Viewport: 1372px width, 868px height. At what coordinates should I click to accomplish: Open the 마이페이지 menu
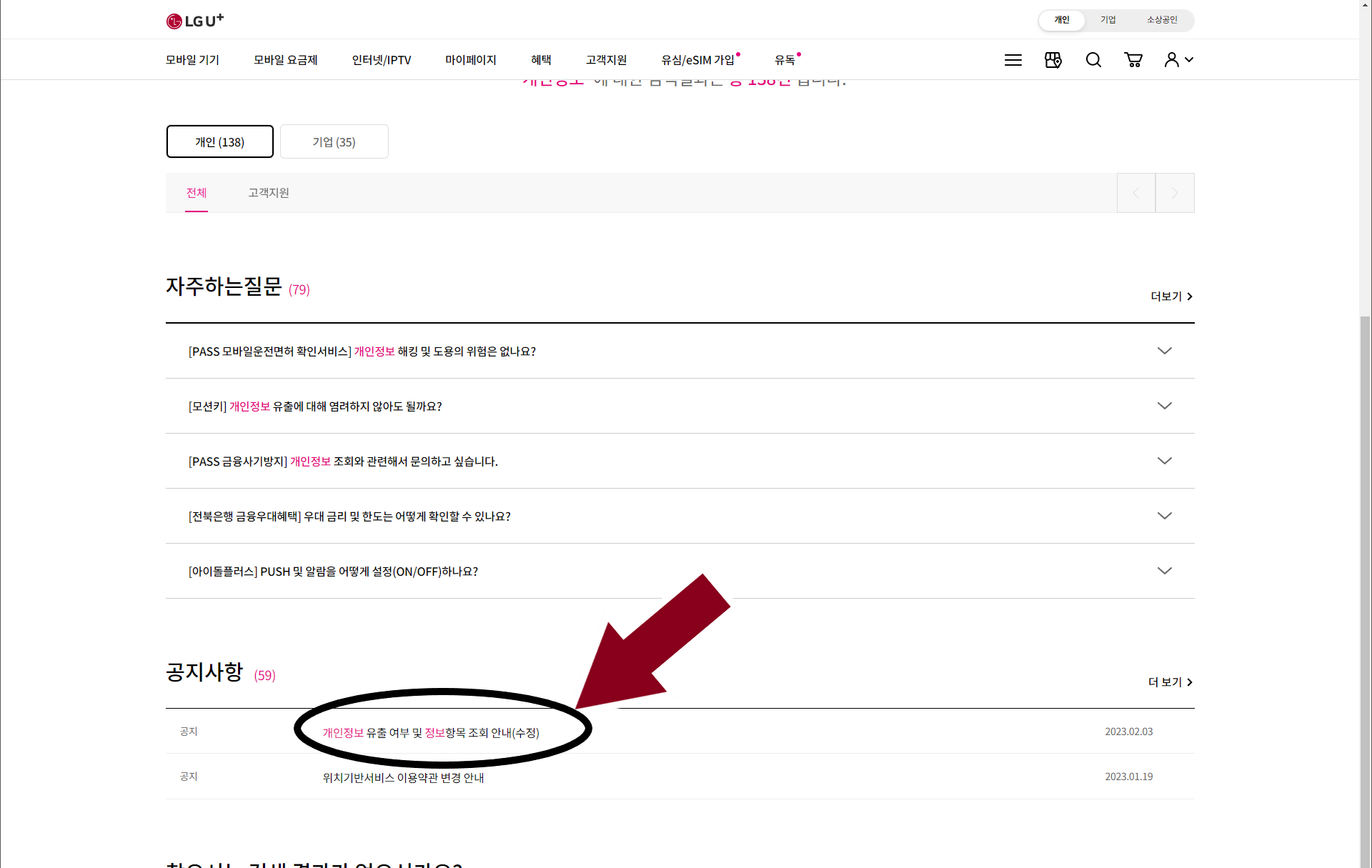[470, 60]
